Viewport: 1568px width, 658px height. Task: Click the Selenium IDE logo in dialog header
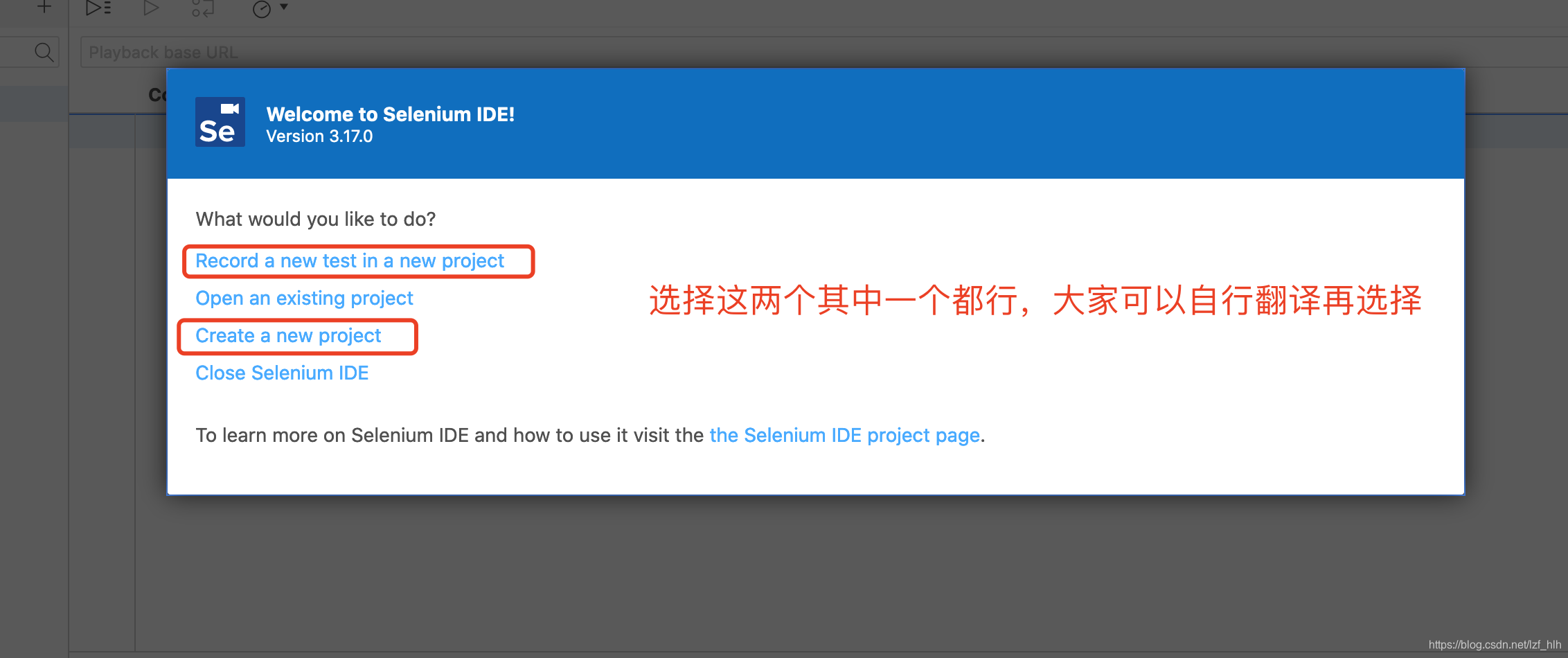tap(220, 122)
